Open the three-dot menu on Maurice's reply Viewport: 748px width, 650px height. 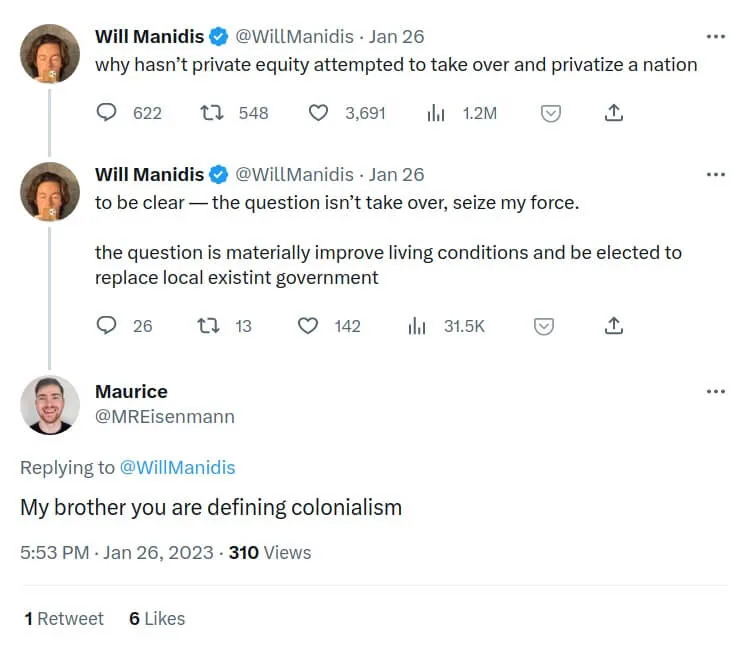tap(715, 391)
